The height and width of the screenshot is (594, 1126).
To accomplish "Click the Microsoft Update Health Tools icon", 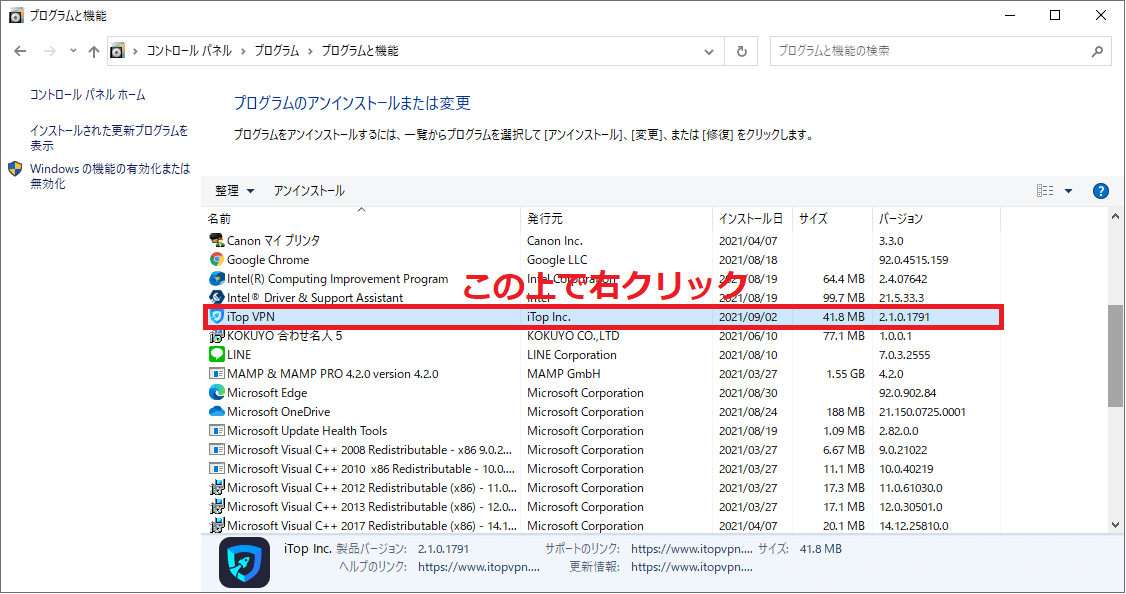I will click(216, 430).
